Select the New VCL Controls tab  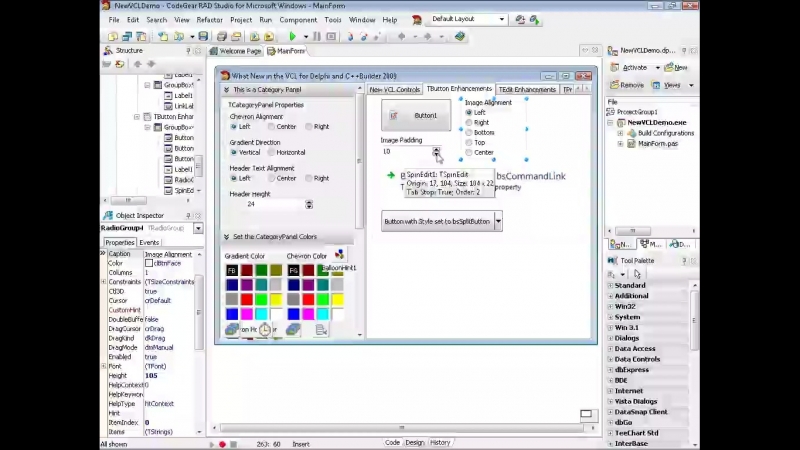pos(394,89)
